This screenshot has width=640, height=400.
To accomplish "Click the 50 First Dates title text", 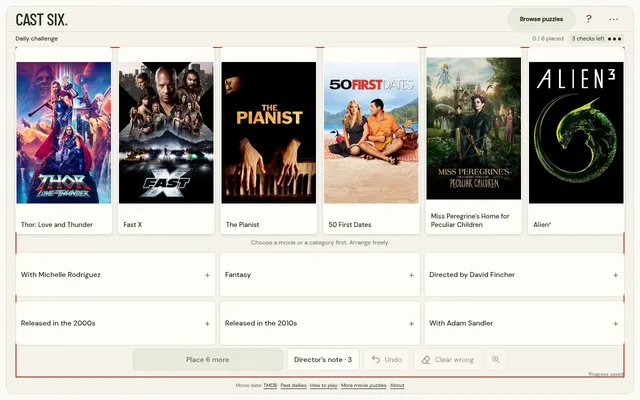I will 350,224.
